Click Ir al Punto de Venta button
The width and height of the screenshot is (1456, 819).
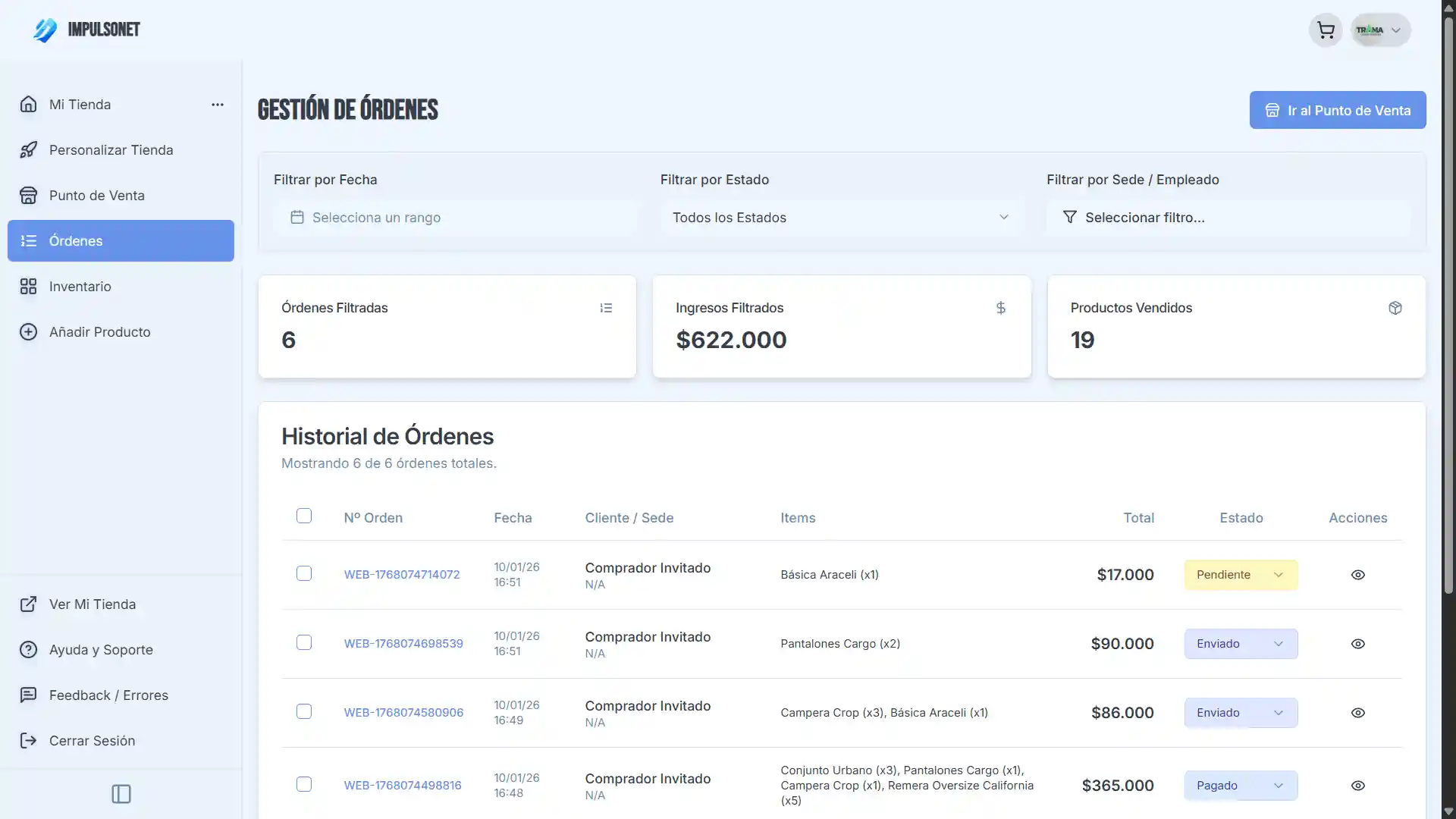tap(1337, 111)
